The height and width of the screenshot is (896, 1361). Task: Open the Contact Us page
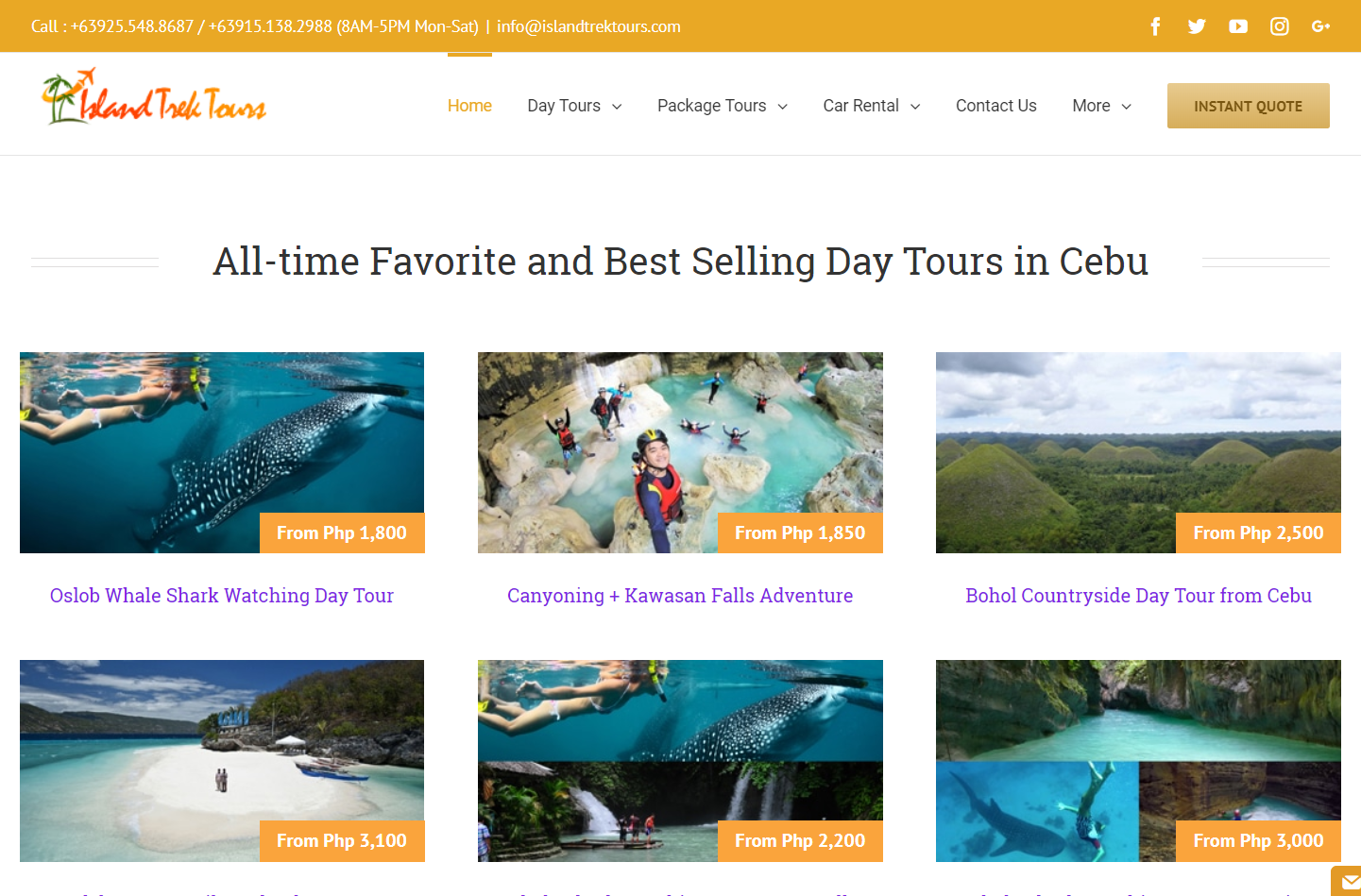(995, 106)
